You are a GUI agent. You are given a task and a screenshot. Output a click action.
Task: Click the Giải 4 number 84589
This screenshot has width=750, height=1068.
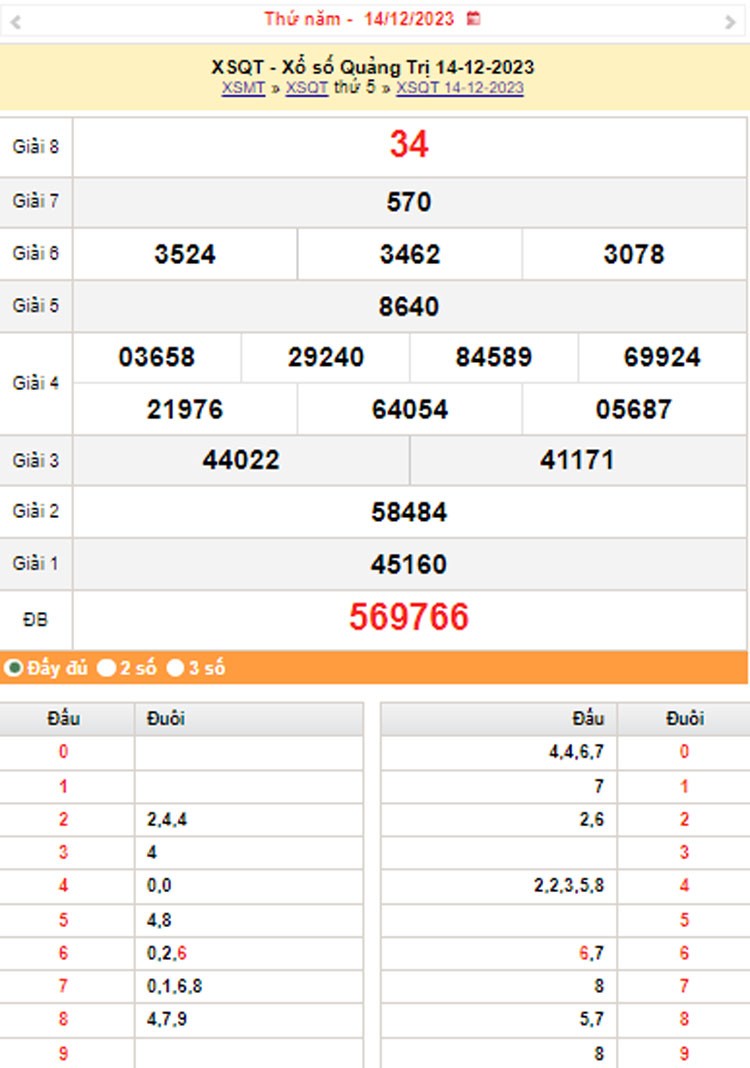coord(493,357)
